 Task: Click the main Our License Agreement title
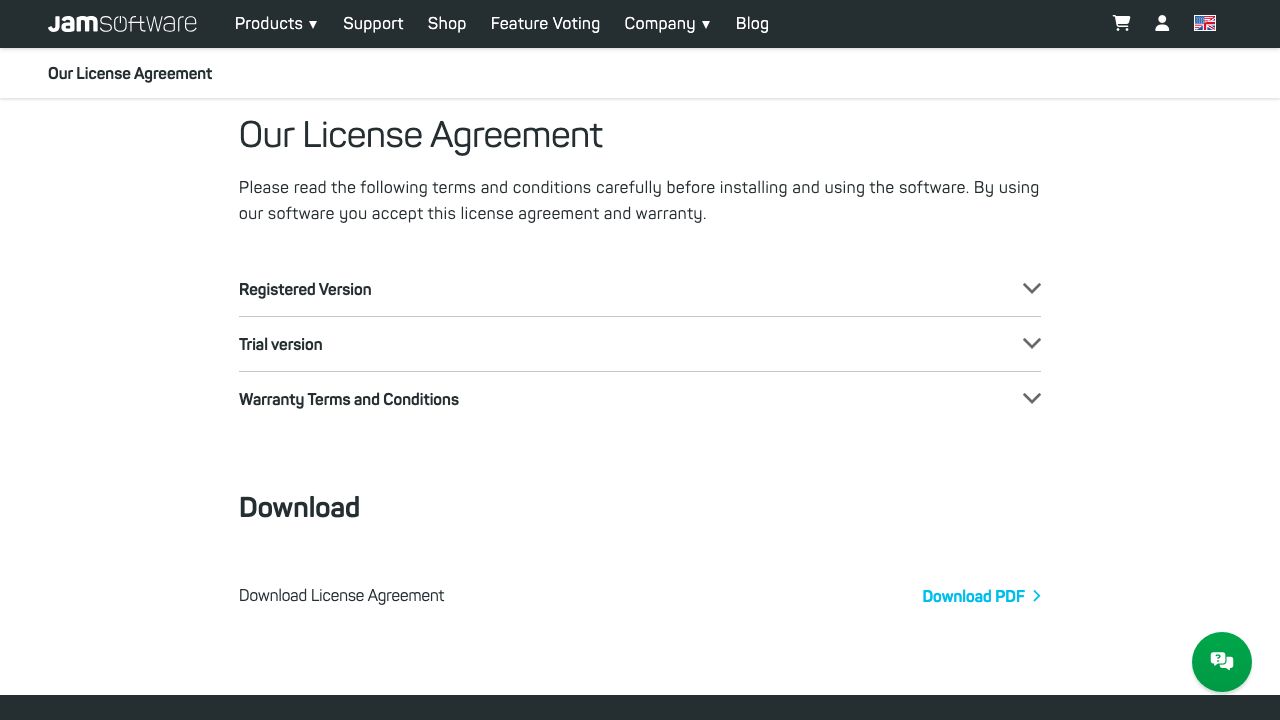point(421,135)
